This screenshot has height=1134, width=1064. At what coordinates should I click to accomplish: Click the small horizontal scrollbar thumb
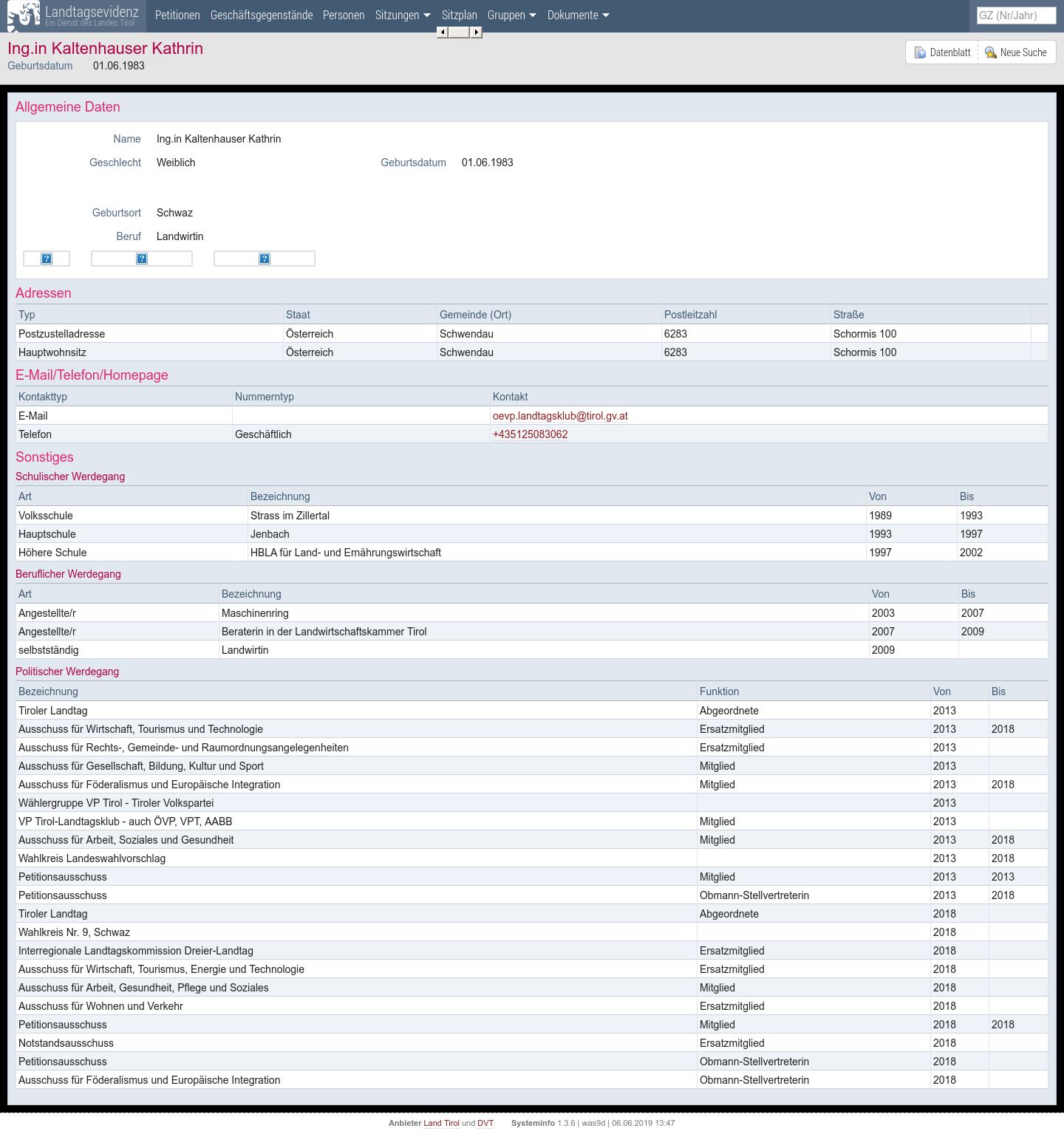(459, 32)
